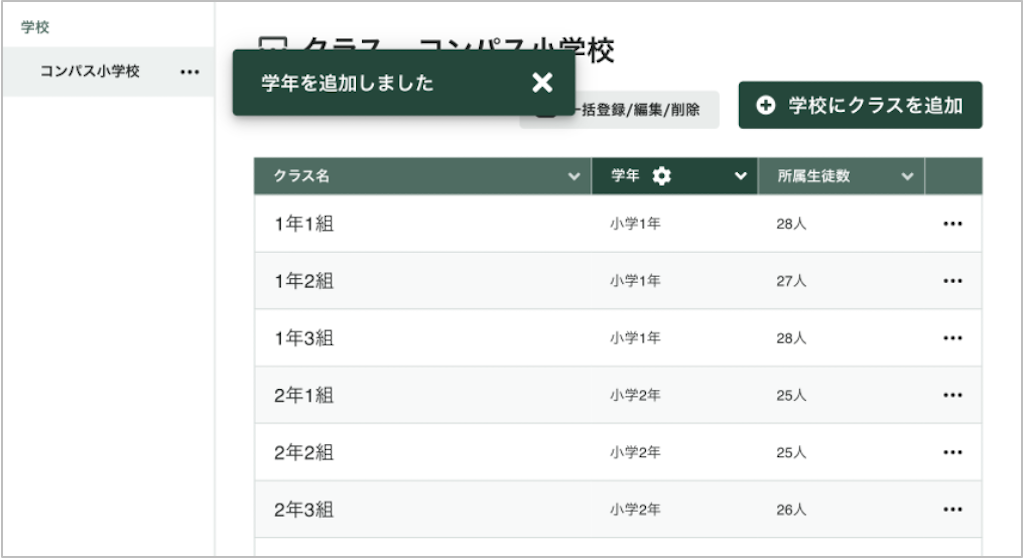Click the gear icon in 学年 column header

662,176
